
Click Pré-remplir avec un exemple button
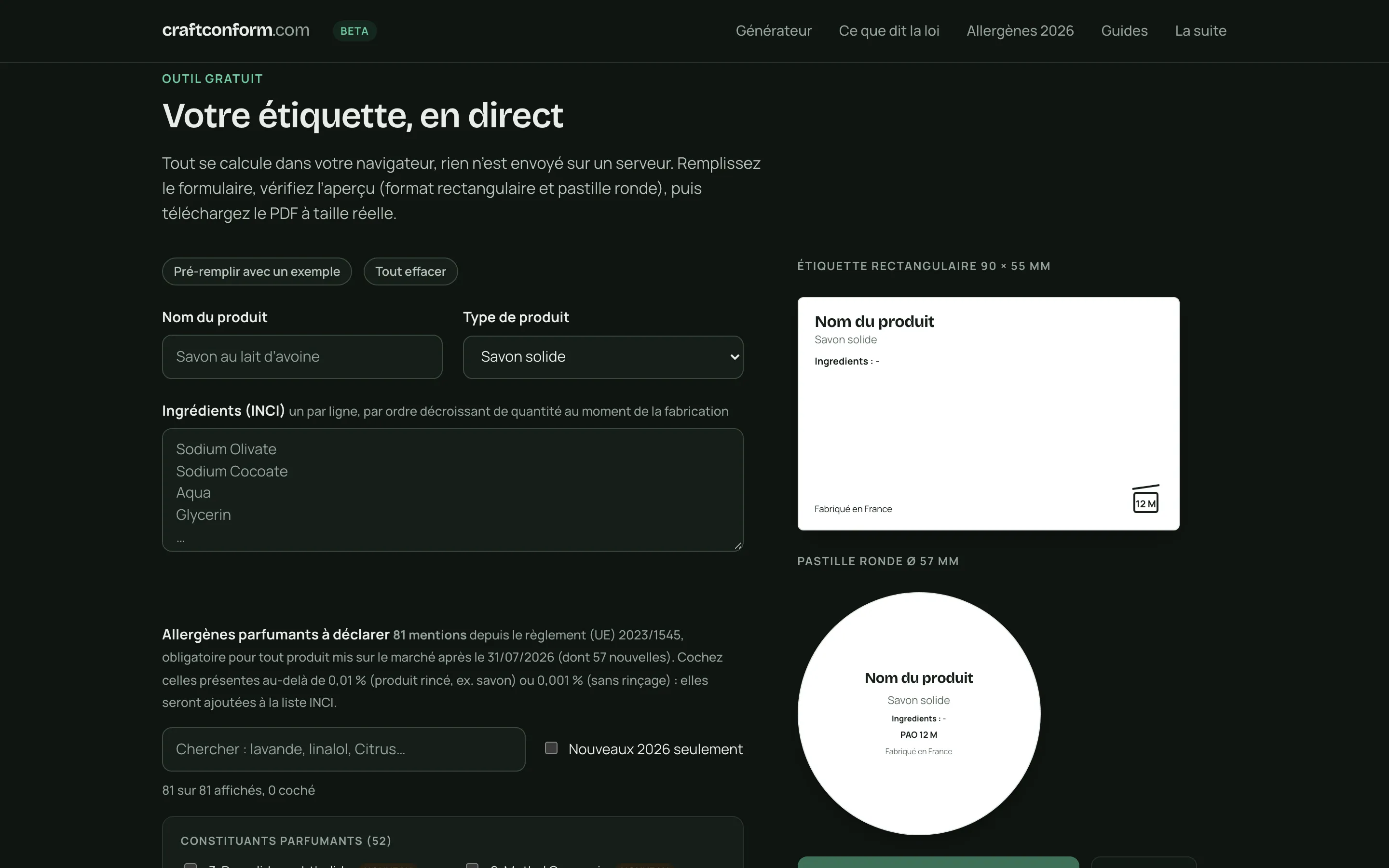coord(257,271)
